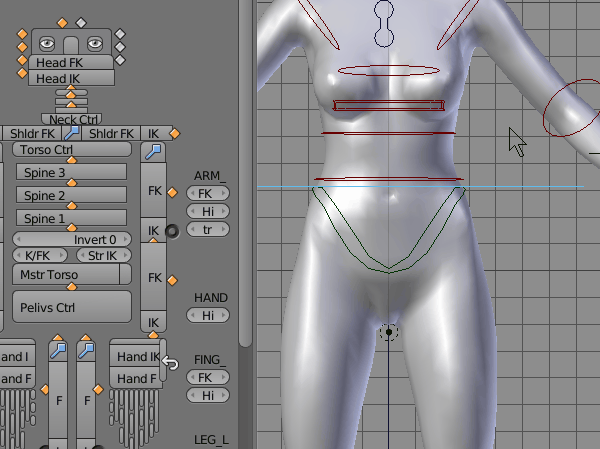The image size is (600, 449).
Task: Click orange diamond above the head box
Action: 62,23
